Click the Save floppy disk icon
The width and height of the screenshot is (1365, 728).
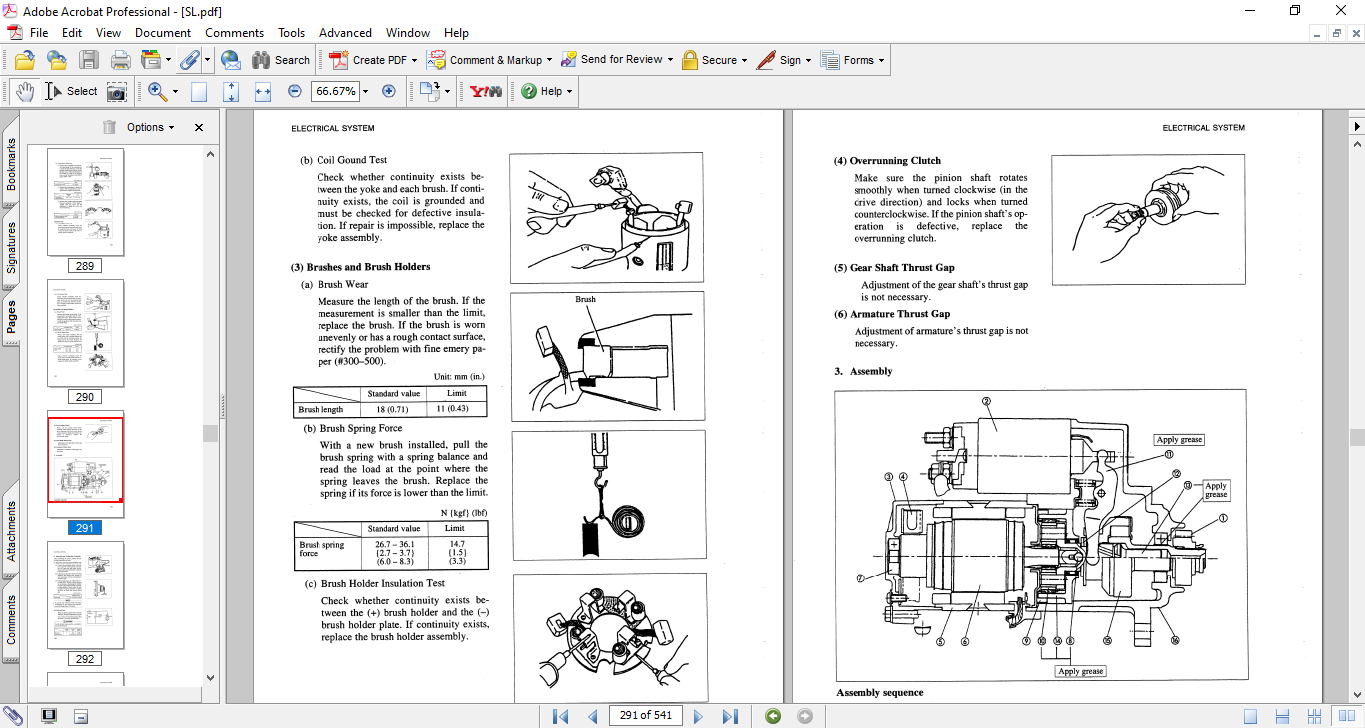(89, 60)
